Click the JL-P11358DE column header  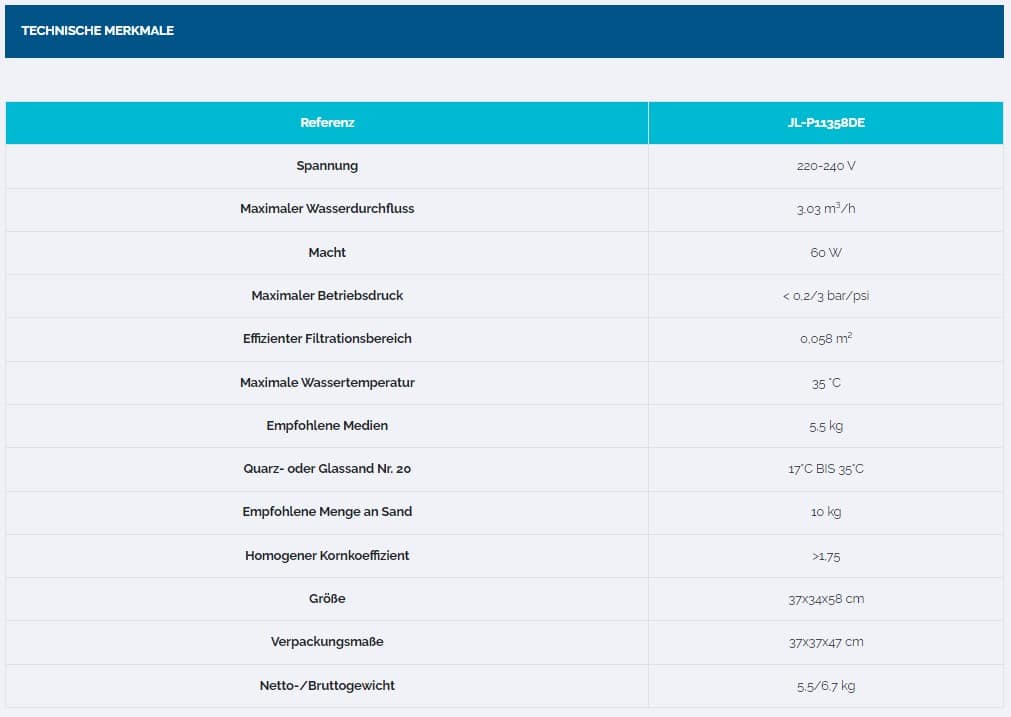[825, 123]
